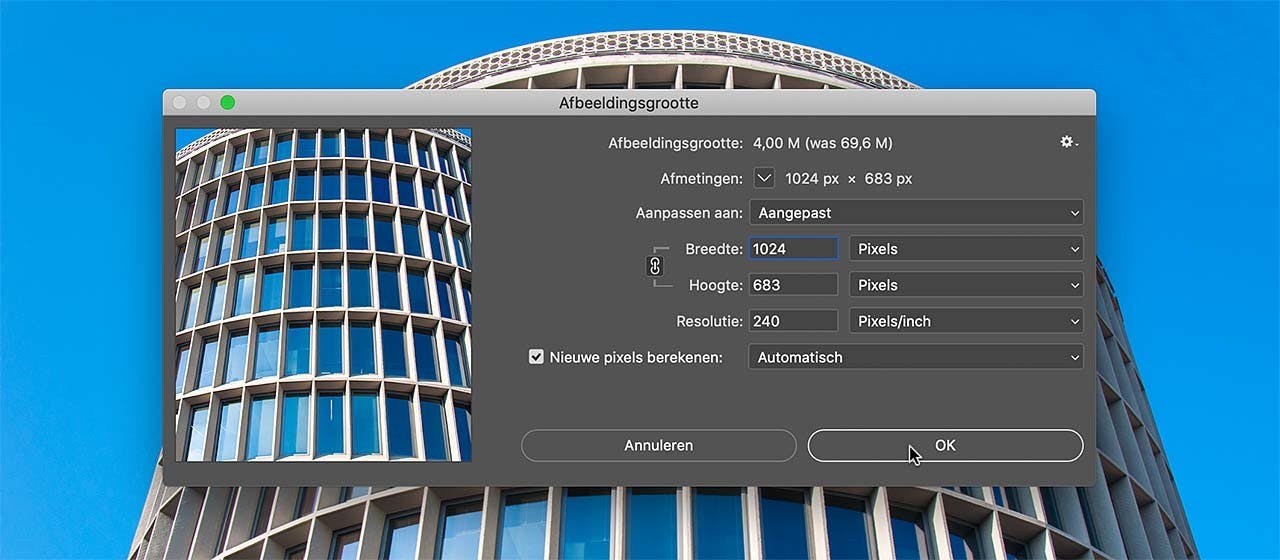Open the Breedte units dropdown
Viewport: 1280px width, 560px height.
point(966,248)
